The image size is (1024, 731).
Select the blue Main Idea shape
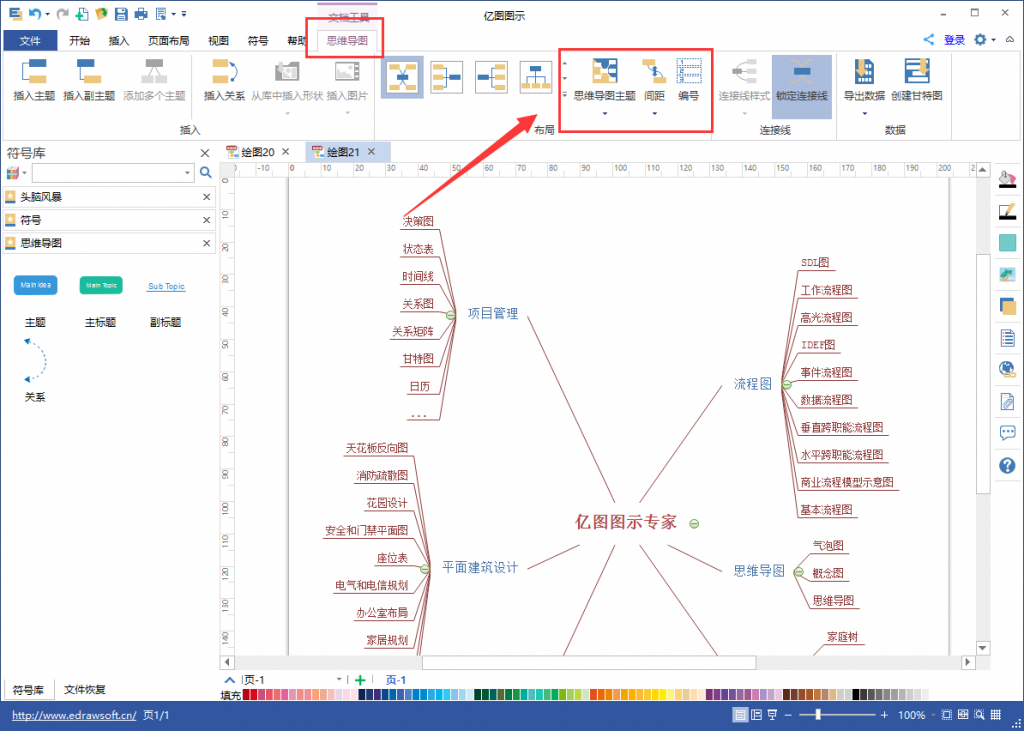(35, 285)
